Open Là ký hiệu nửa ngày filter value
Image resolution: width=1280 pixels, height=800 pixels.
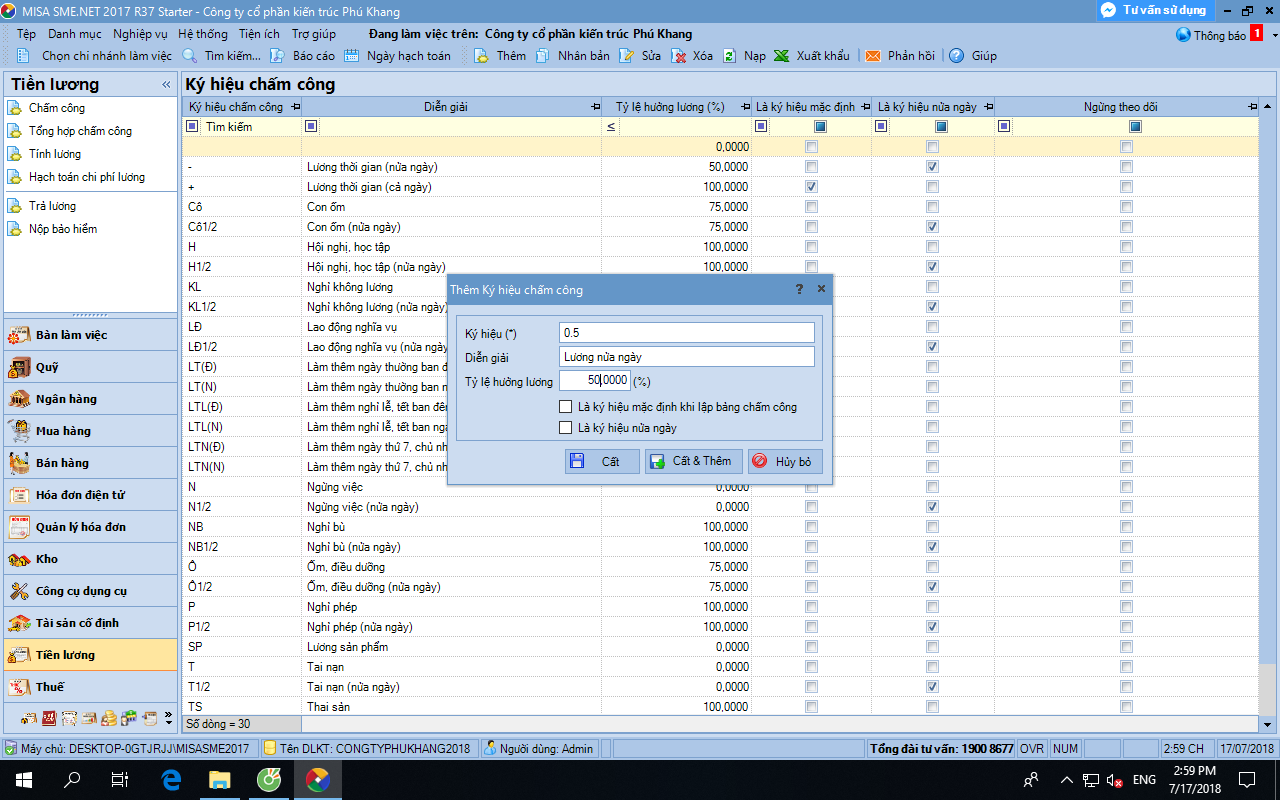941,126
